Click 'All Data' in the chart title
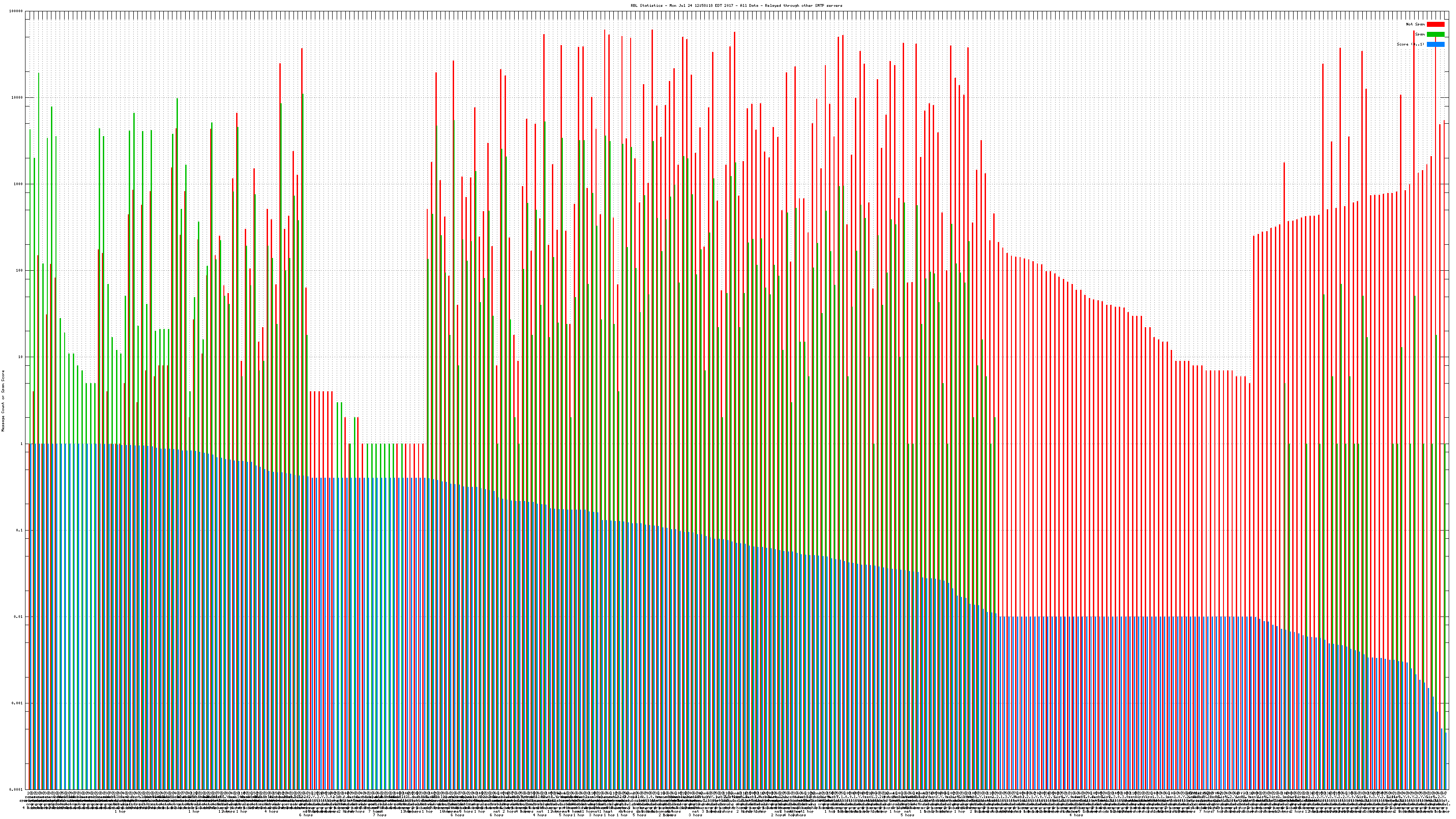This screenshot has height=819, width=1456. tap(749, 5)
